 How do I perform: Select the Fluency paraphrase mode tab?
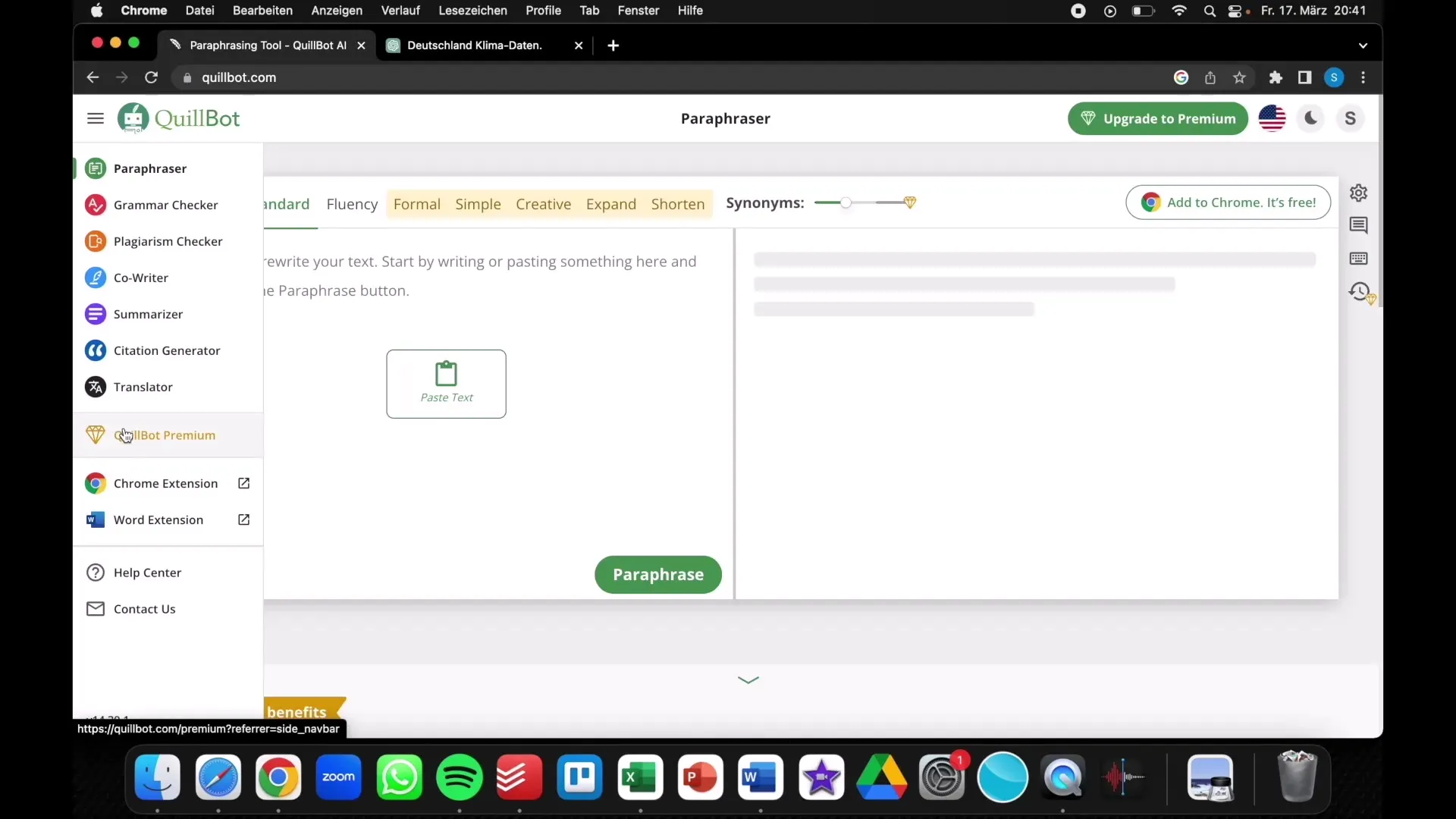coord(351,204)
